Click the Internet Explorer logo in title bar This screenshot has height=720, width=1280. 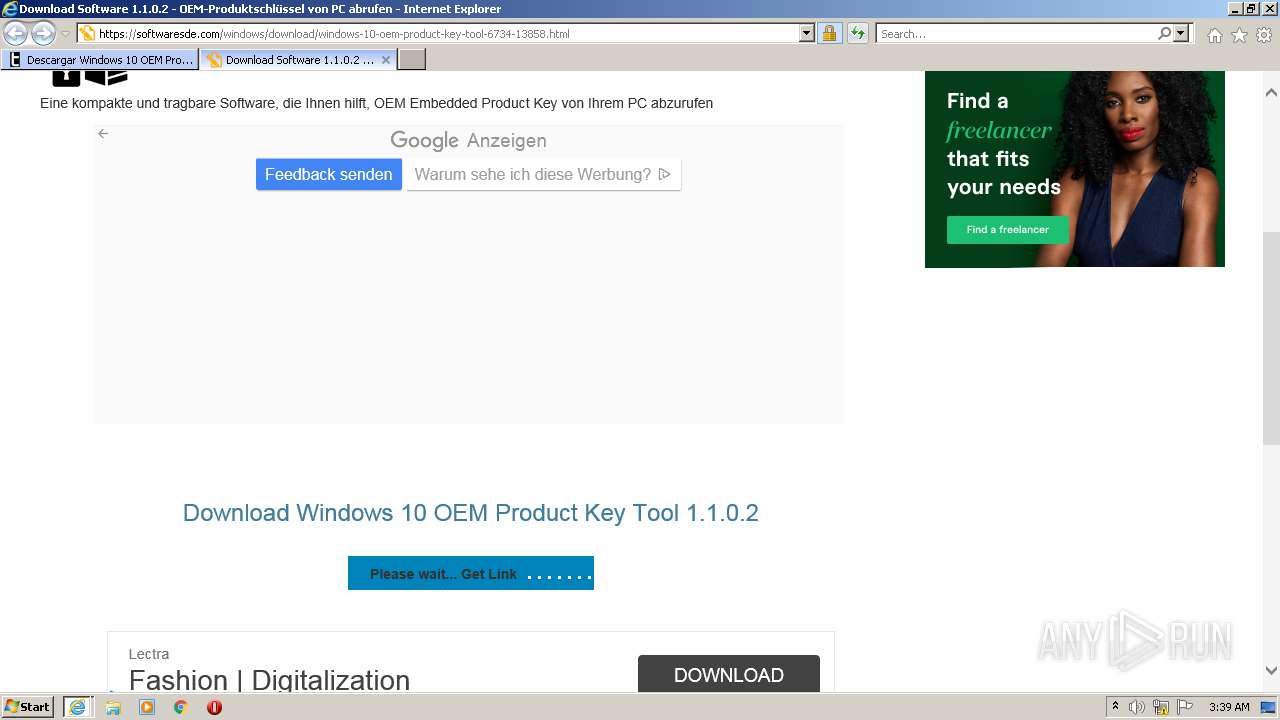coord(10,9)
